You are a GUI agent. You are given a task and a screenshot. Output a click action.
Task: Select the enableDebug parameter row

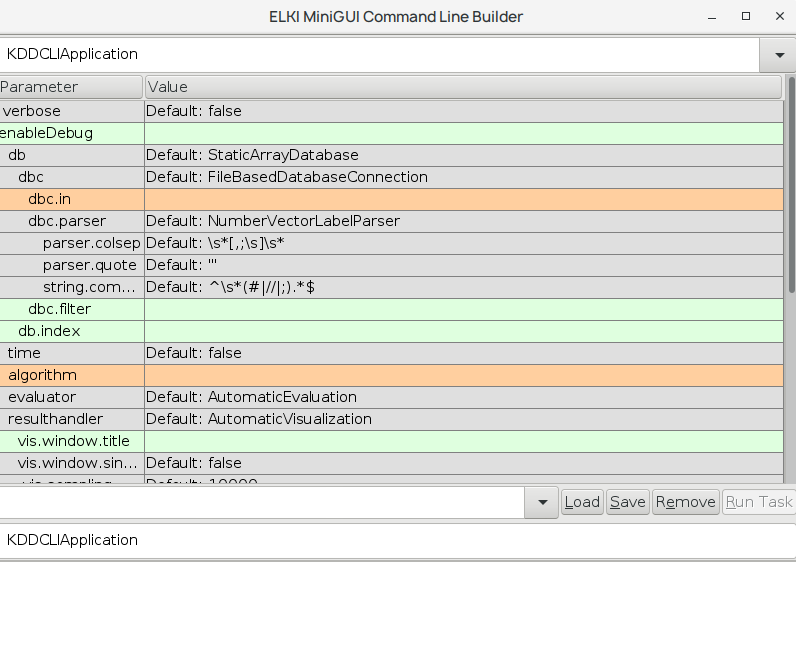(x=70, y=133)
